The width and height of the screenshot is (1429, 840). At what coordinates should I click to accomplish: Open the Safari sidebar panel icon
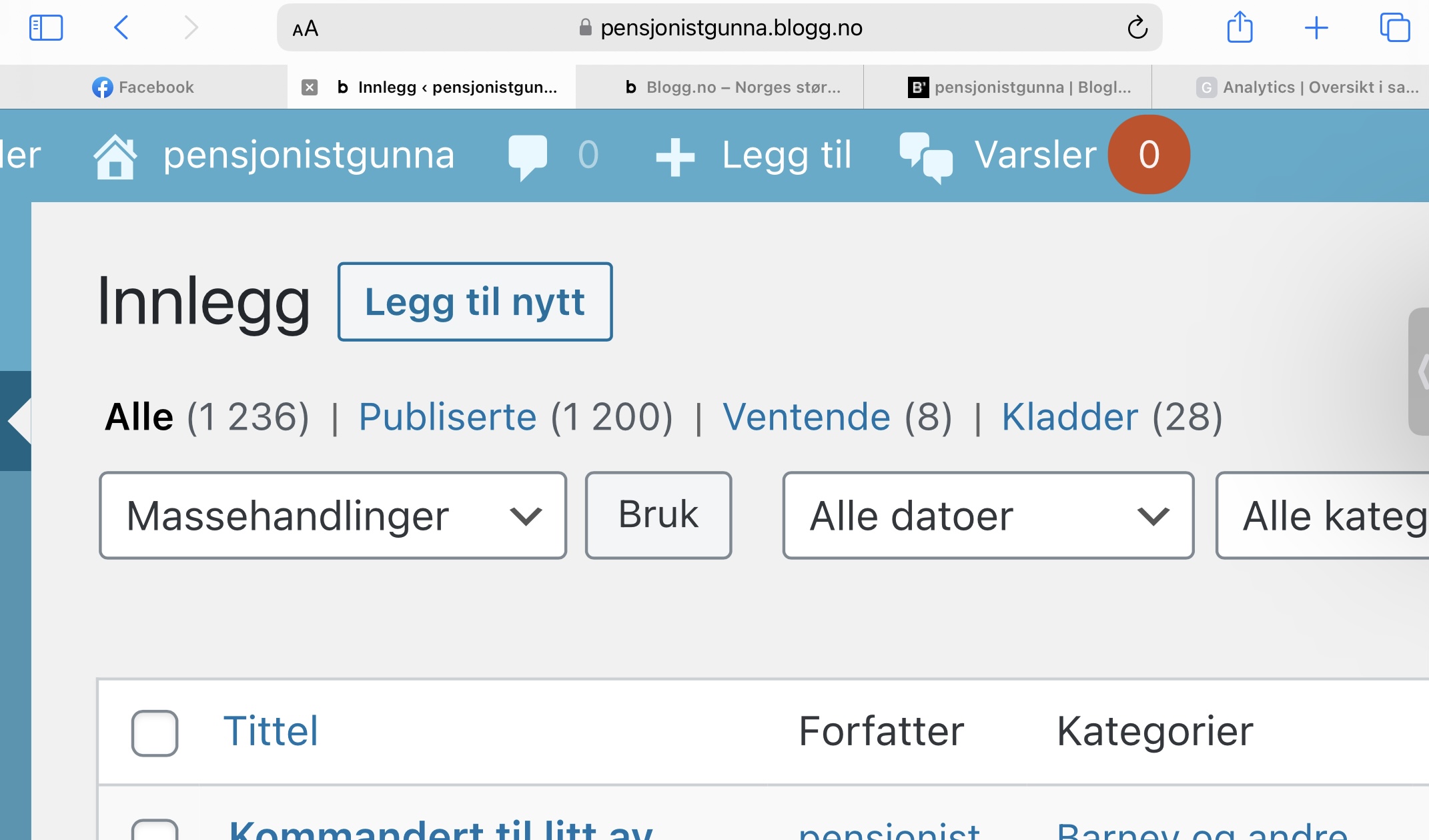click(46, 28)
